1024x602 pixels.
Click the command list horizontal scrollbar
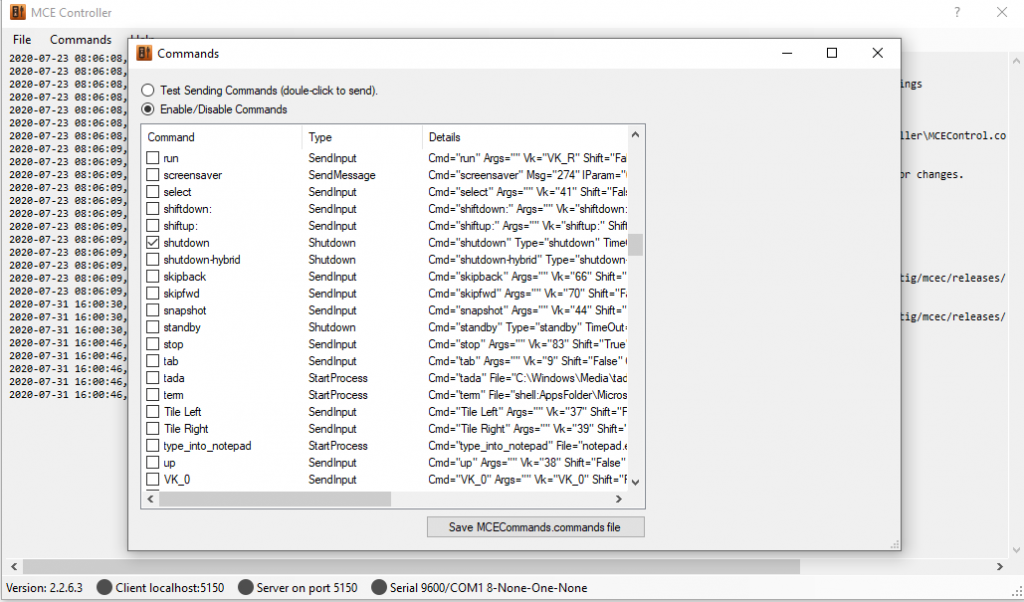(275, 499)
